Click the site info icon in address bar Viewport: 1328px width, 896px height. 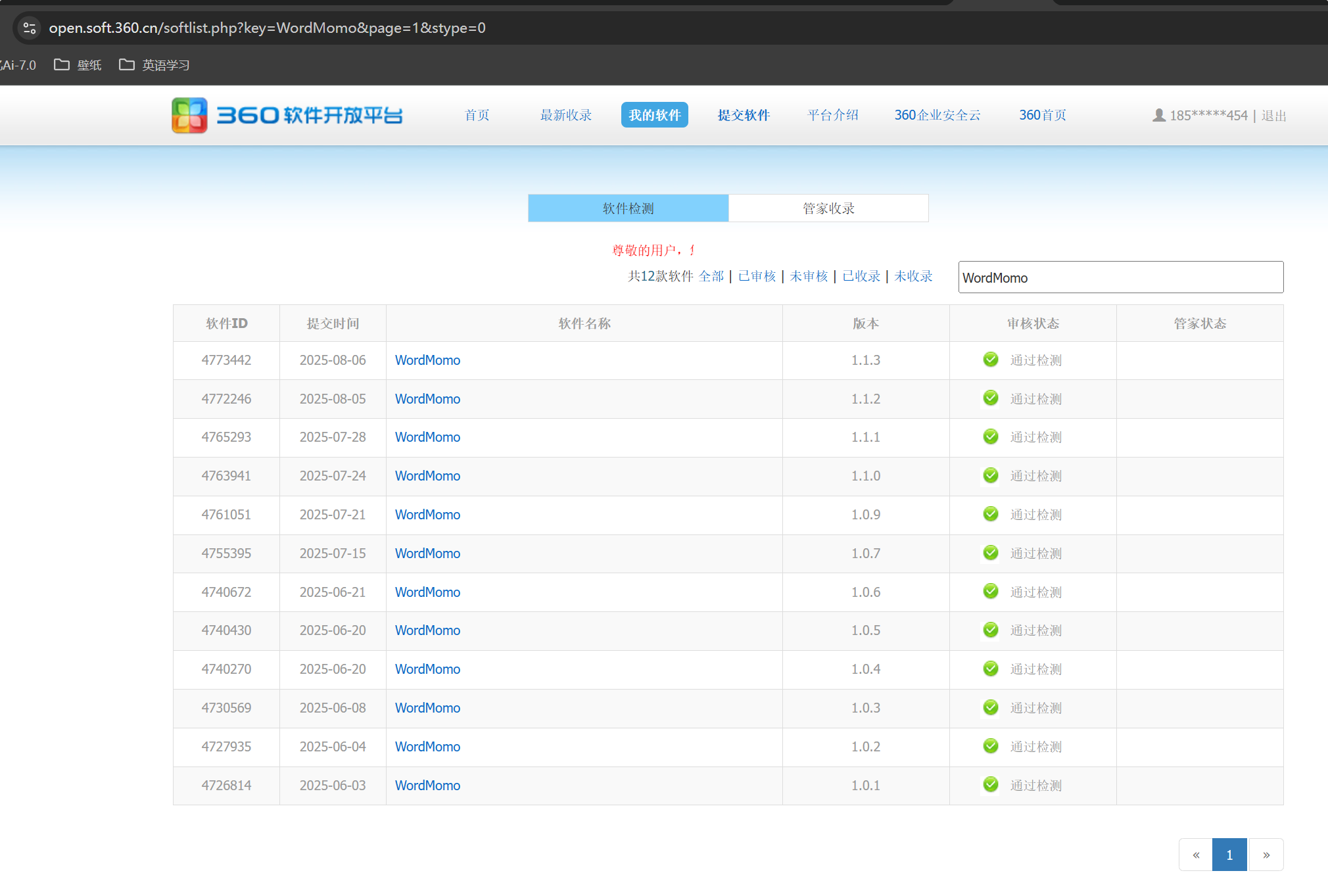[x=30, y=28]
